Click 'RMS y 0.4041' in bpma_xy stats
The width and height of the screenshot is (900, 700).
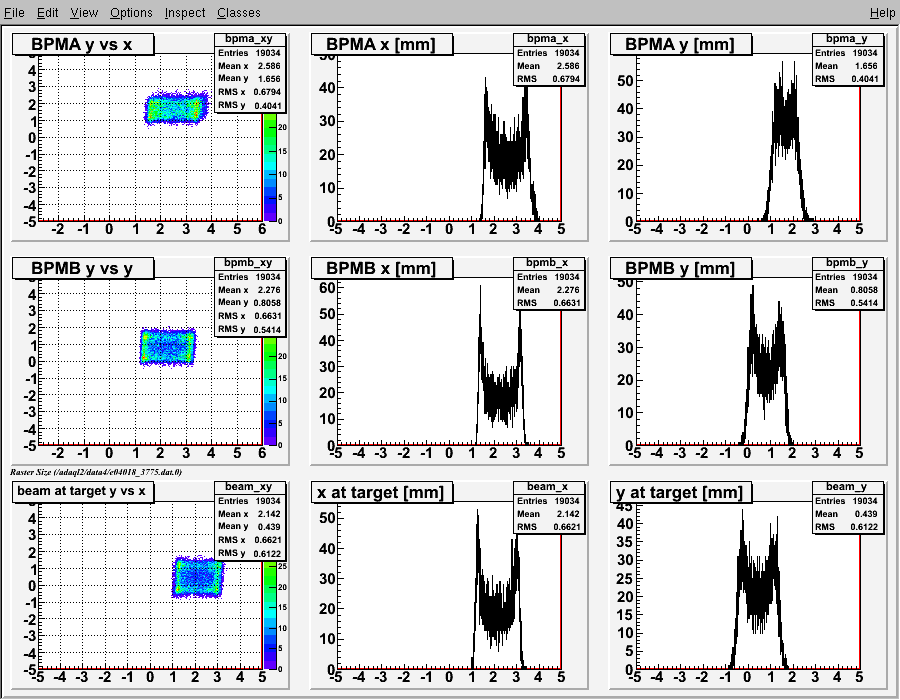point(249,106)
